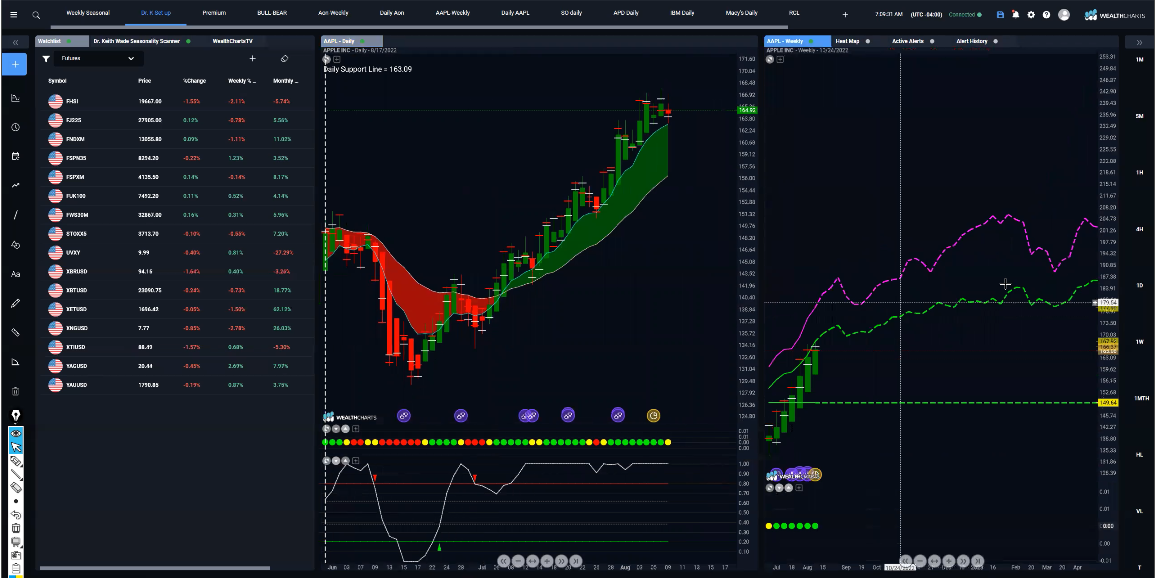The height and width of the screenshot is (578, 1155).
Task: Open the clock icon in left sidebar
Action: (x=15, y=127)
